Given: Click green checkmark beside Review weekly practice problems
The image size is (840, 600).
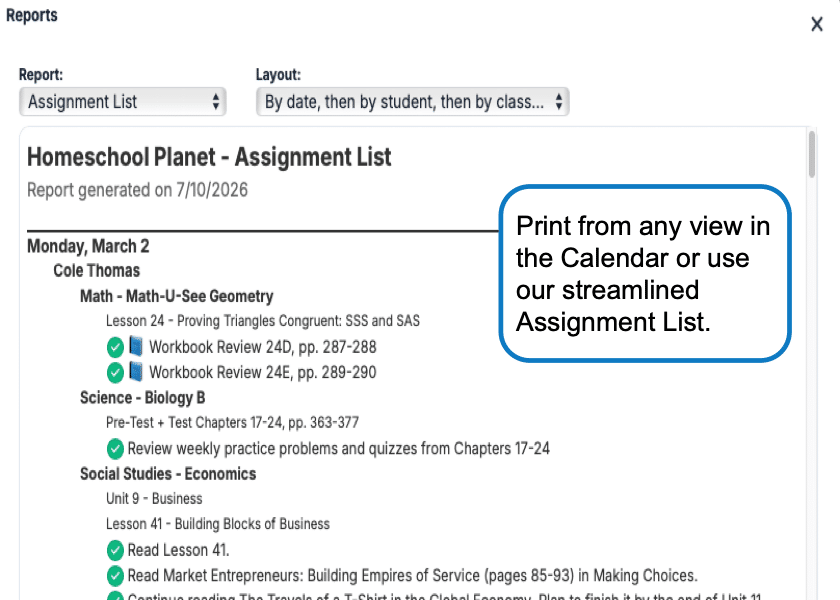Looking at the screenshot, I should click(x=115, y=449).
